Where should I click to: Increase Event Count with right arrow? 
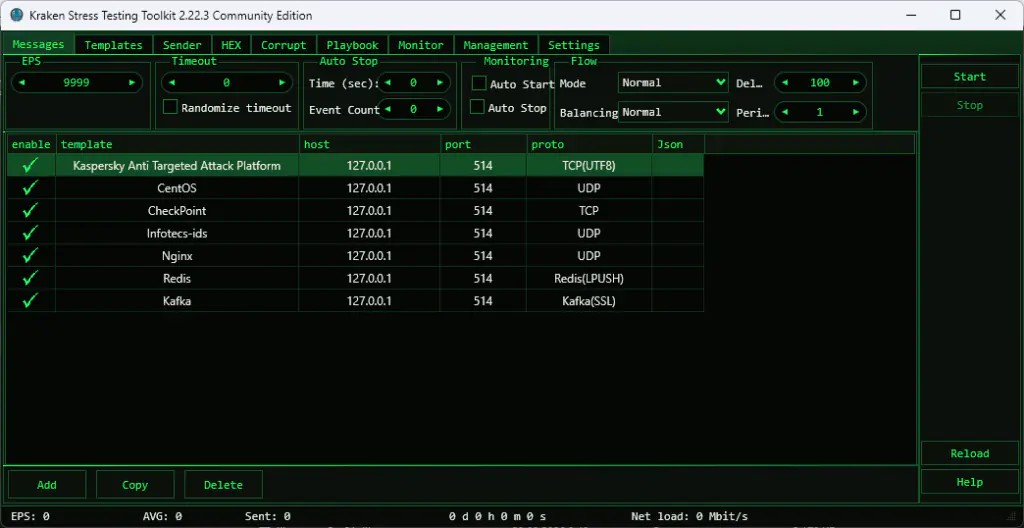point(440,110)
